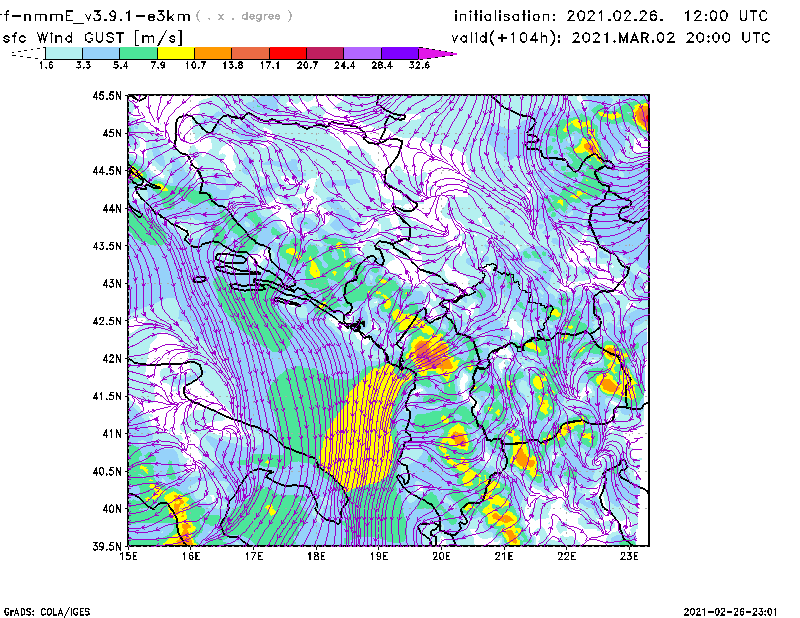Click the 43.5N latitude label
The image size is (800, 618).
pyautogui.click(x=107, y=245)
